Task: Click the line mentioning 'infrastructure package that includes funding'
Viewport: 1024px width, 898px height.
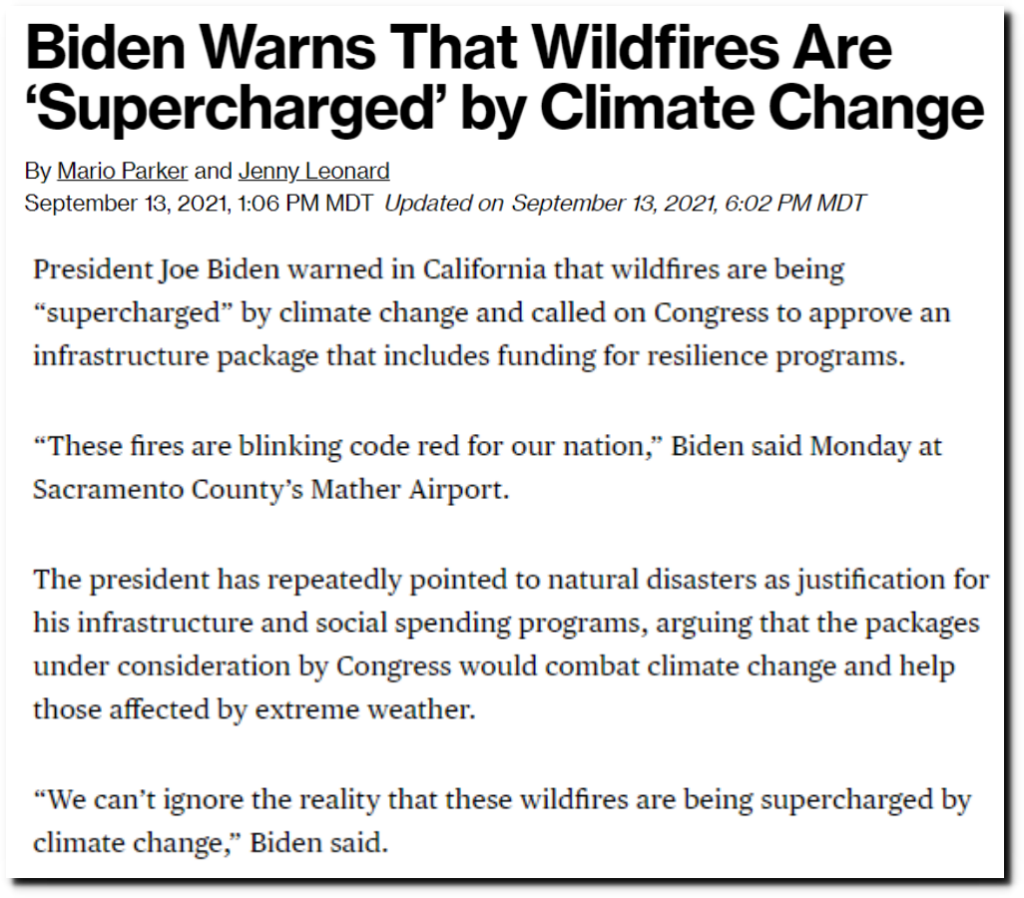Action: click(469, 357)
